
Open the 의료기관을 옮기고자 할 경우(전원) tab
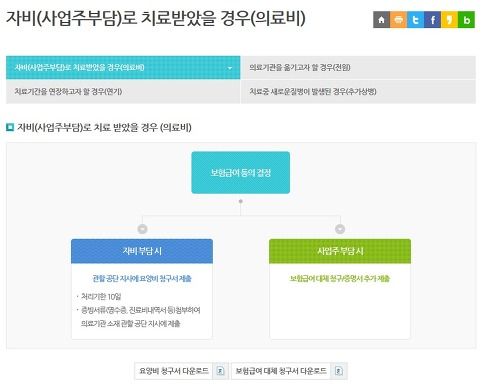pyautogui.click(x=358, y=68)
